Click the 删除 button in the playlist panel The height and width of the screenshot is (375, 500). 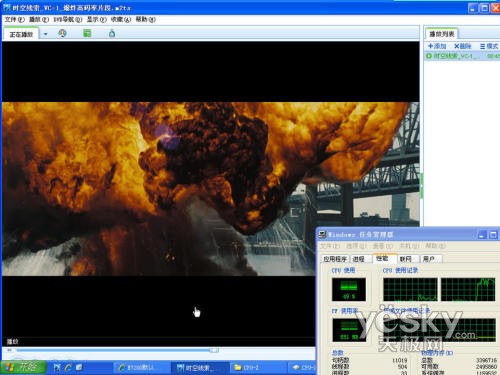[x=463, y=46]
